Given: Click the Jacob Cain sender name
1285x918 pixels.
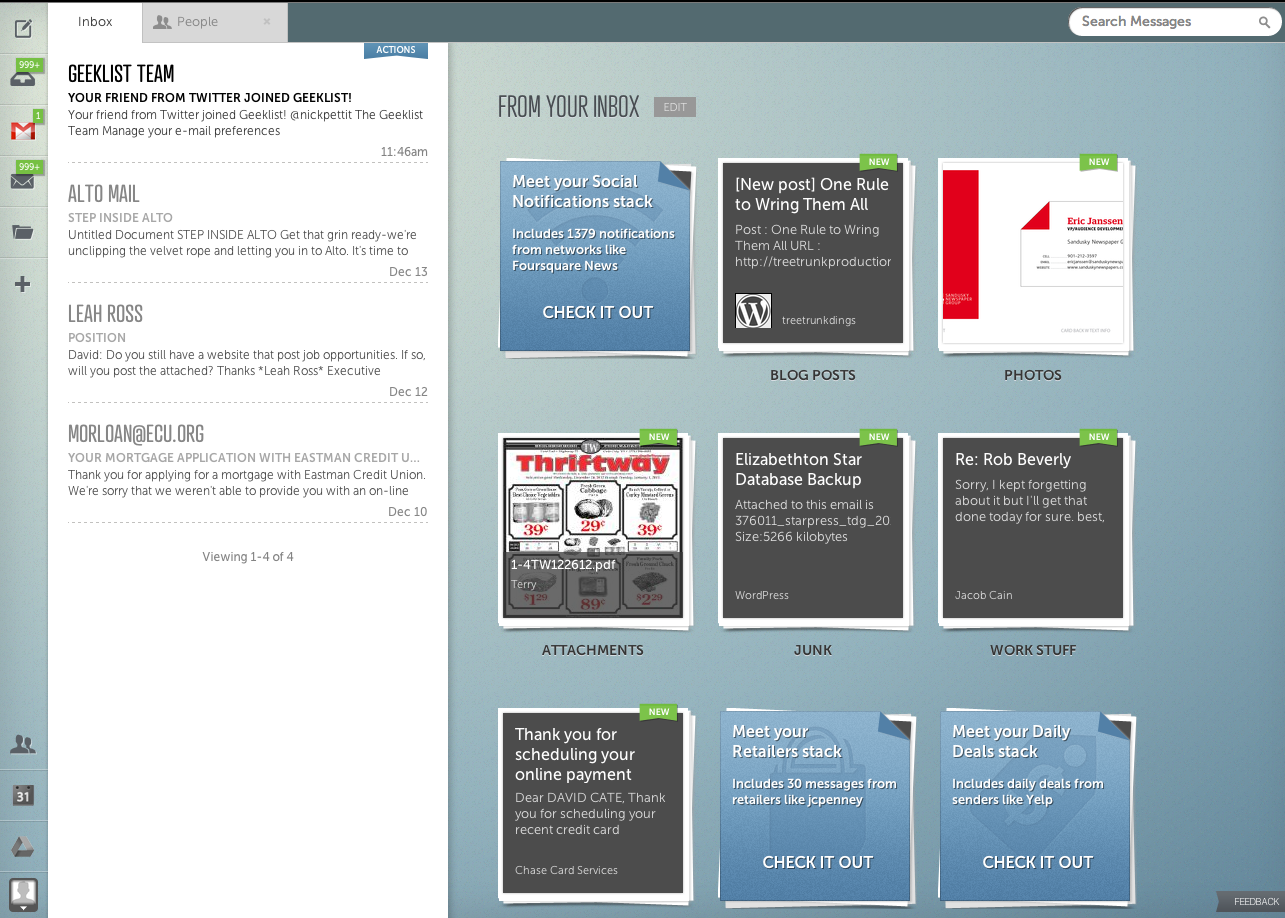Looking at the screenshot, I should click(983, 595).
